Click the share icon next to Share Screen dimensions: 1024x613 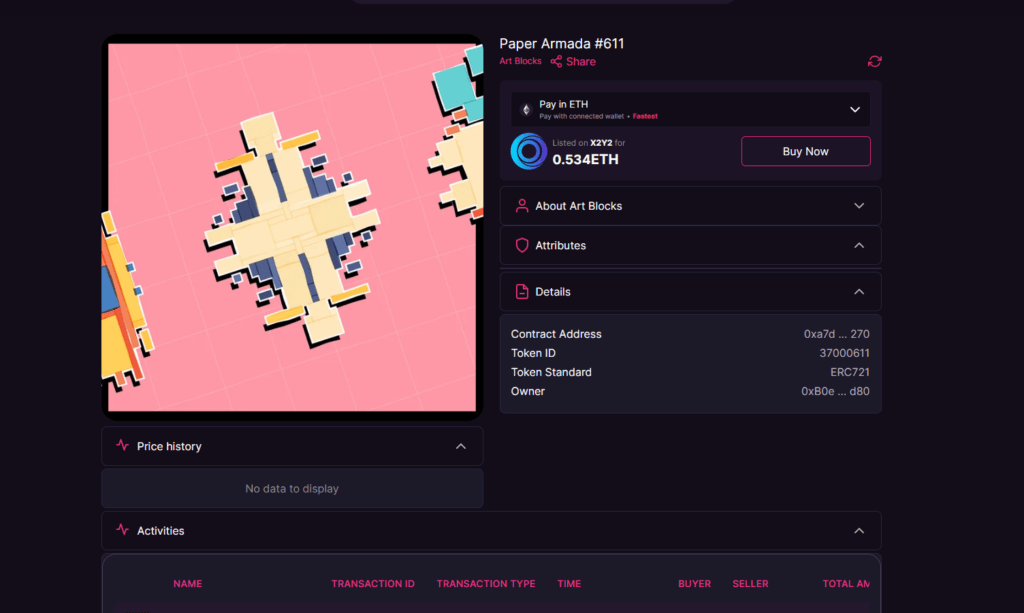click(x=556, y=62)
